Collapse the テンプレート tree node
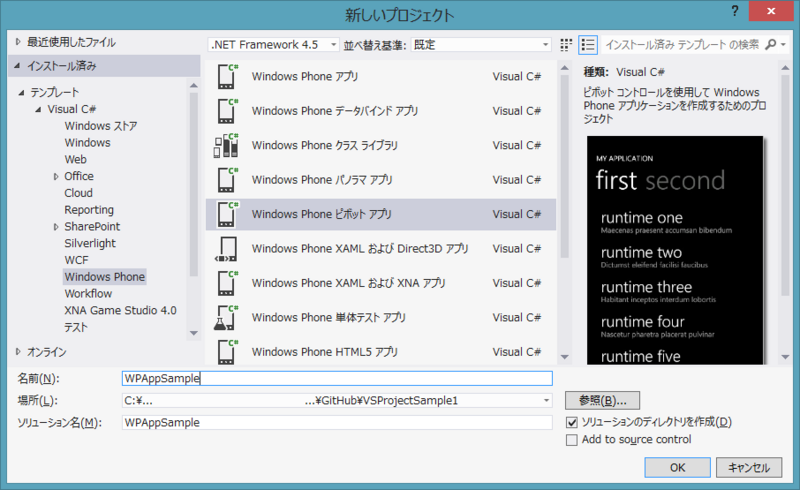 tap(21, 92)
